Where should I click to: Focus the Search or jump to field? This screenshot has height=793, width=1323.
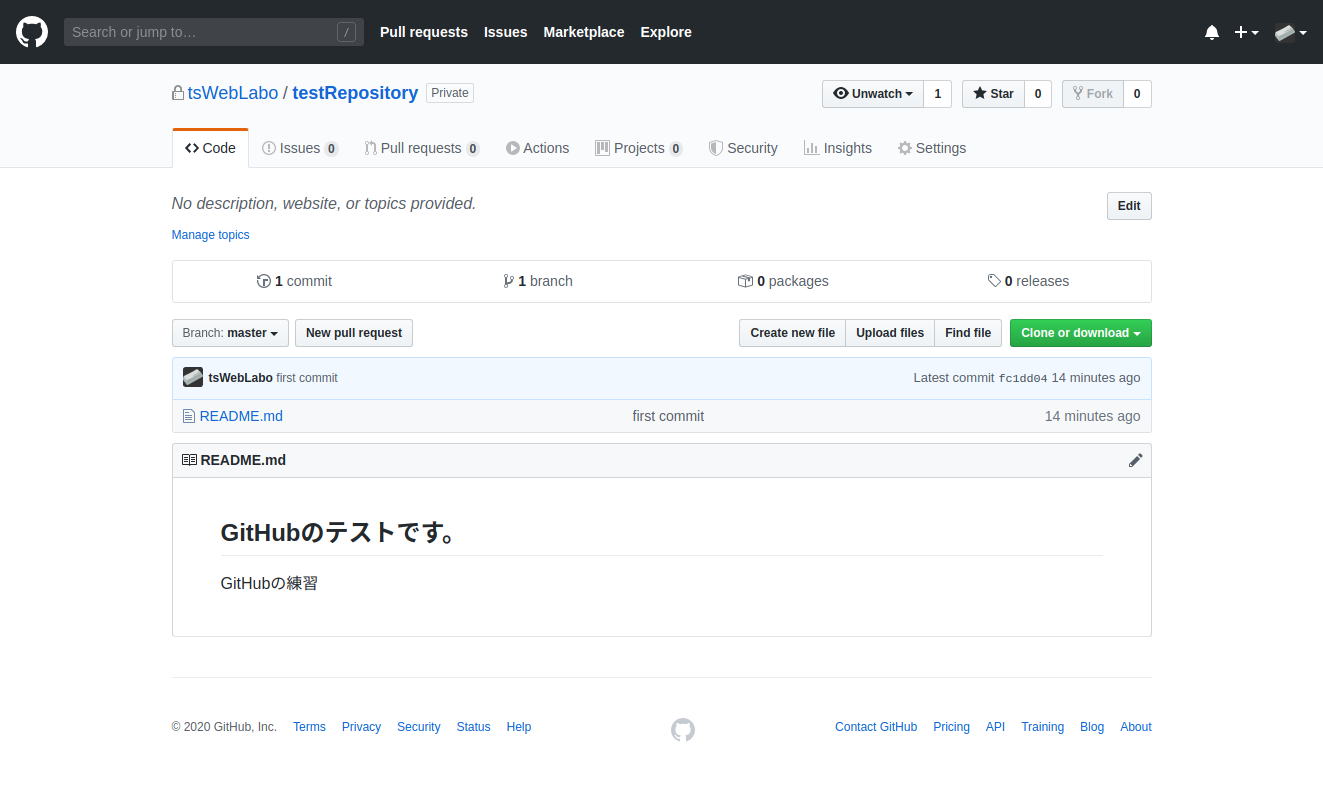point(214,32)
